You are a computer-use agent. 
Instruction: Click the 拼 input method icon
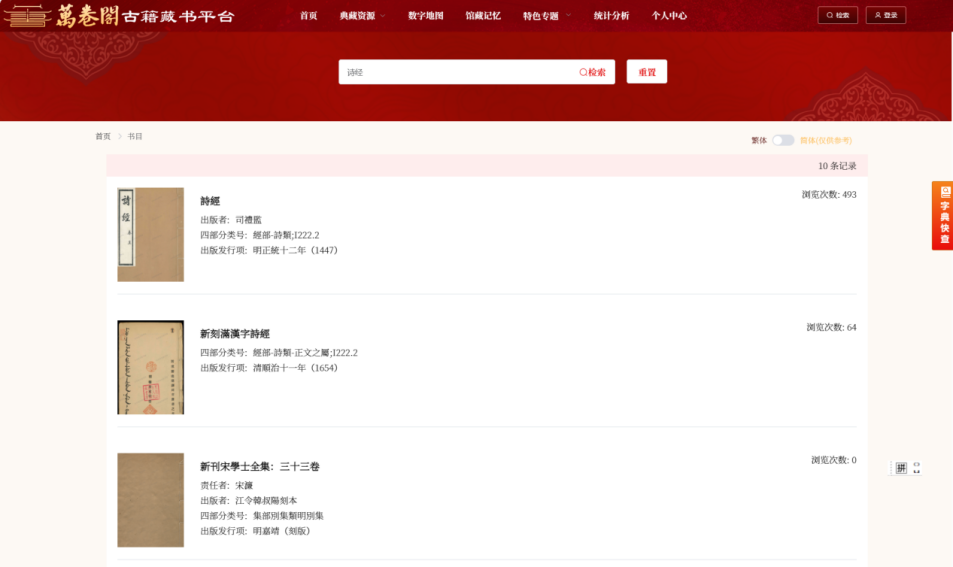[x=900, y=468]
